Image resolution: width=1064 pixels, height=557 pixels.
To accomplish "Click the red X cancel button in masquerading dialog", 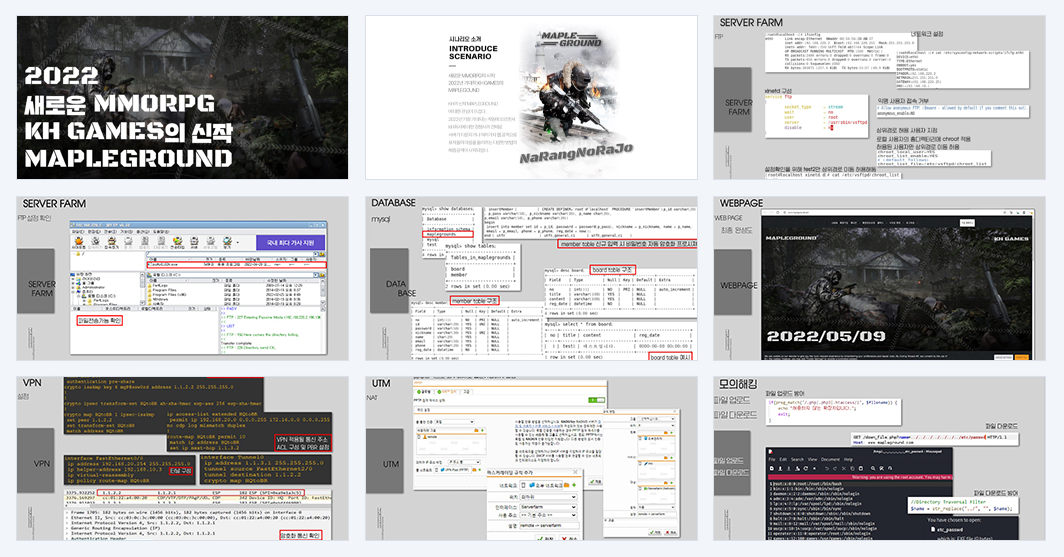I will 569,538.
